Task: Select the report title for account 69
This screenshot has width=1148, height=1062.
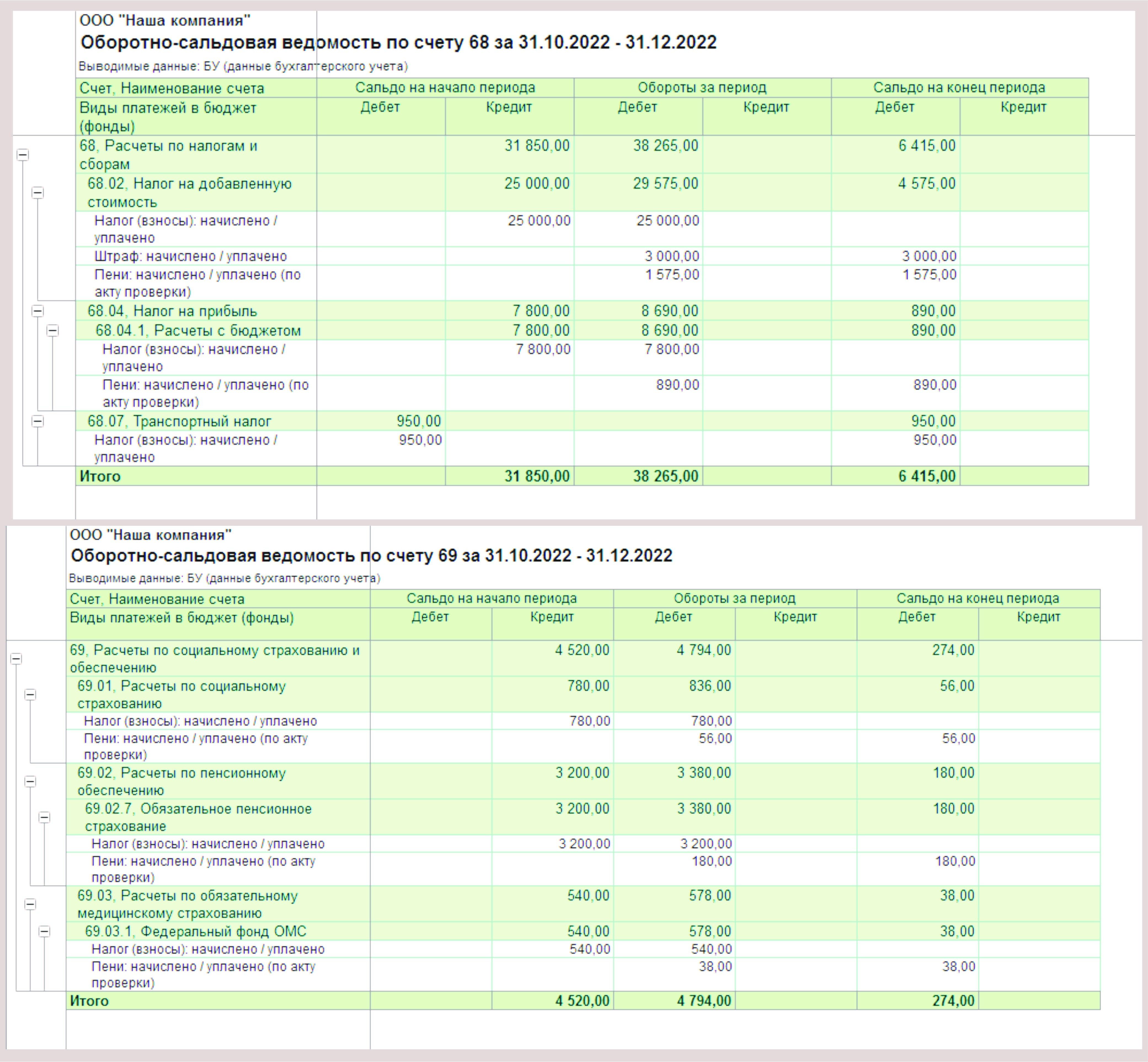Action: click(371, 556)
